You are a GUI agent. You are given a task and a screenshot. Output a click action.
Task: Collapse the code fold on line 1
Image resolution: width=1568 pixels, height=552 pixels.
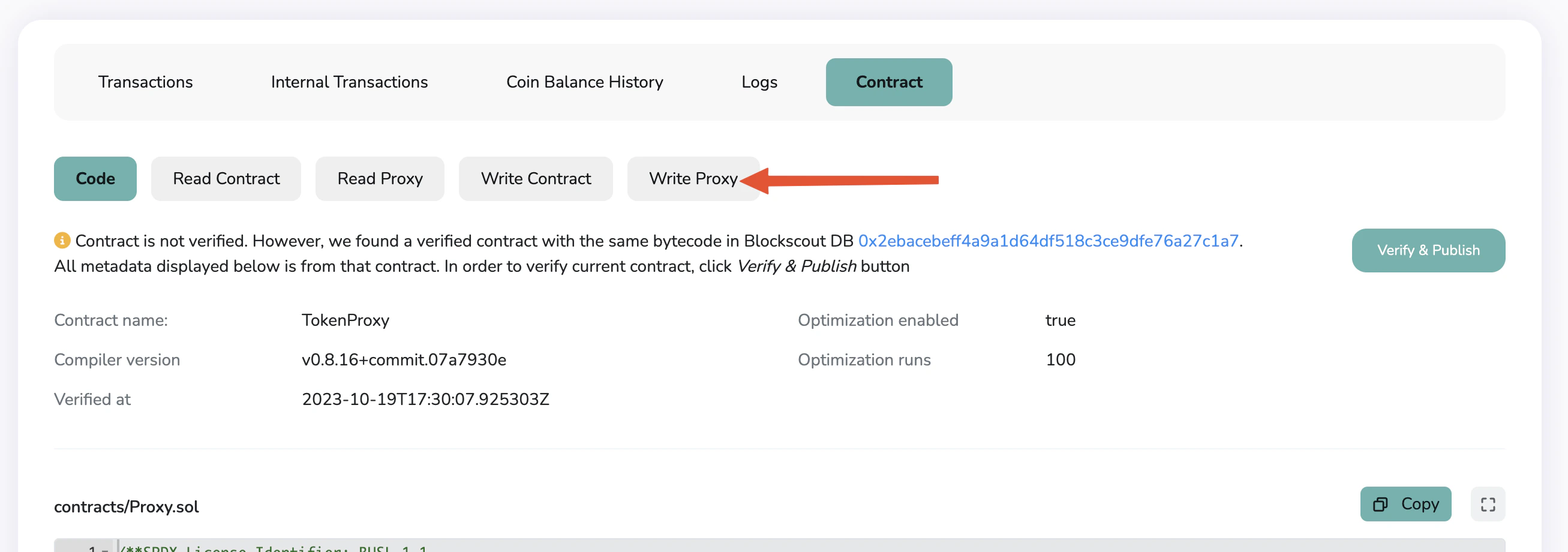coord(105,548)
